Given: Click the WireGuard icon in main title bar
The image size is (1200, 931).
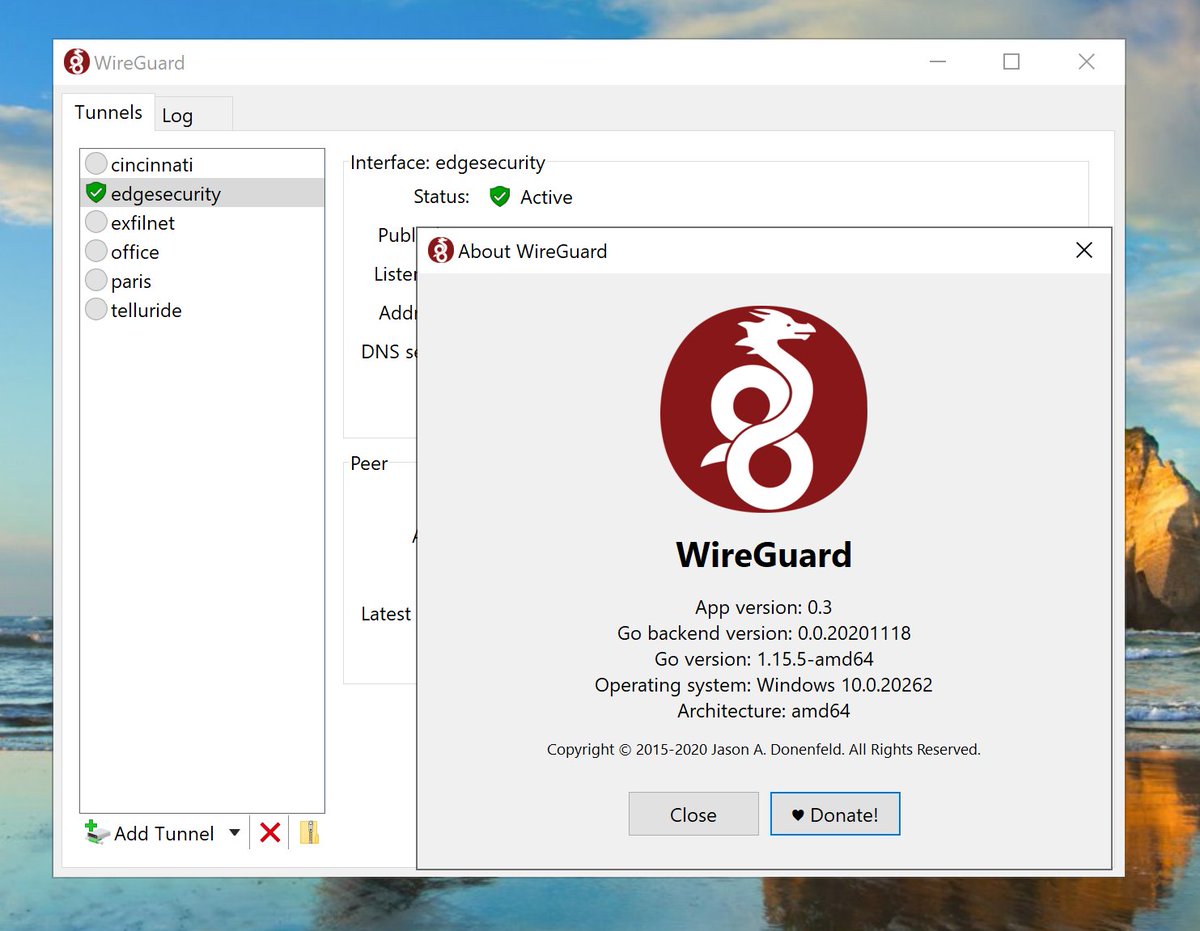Looking at the screenshot, I should coord(77,62).
